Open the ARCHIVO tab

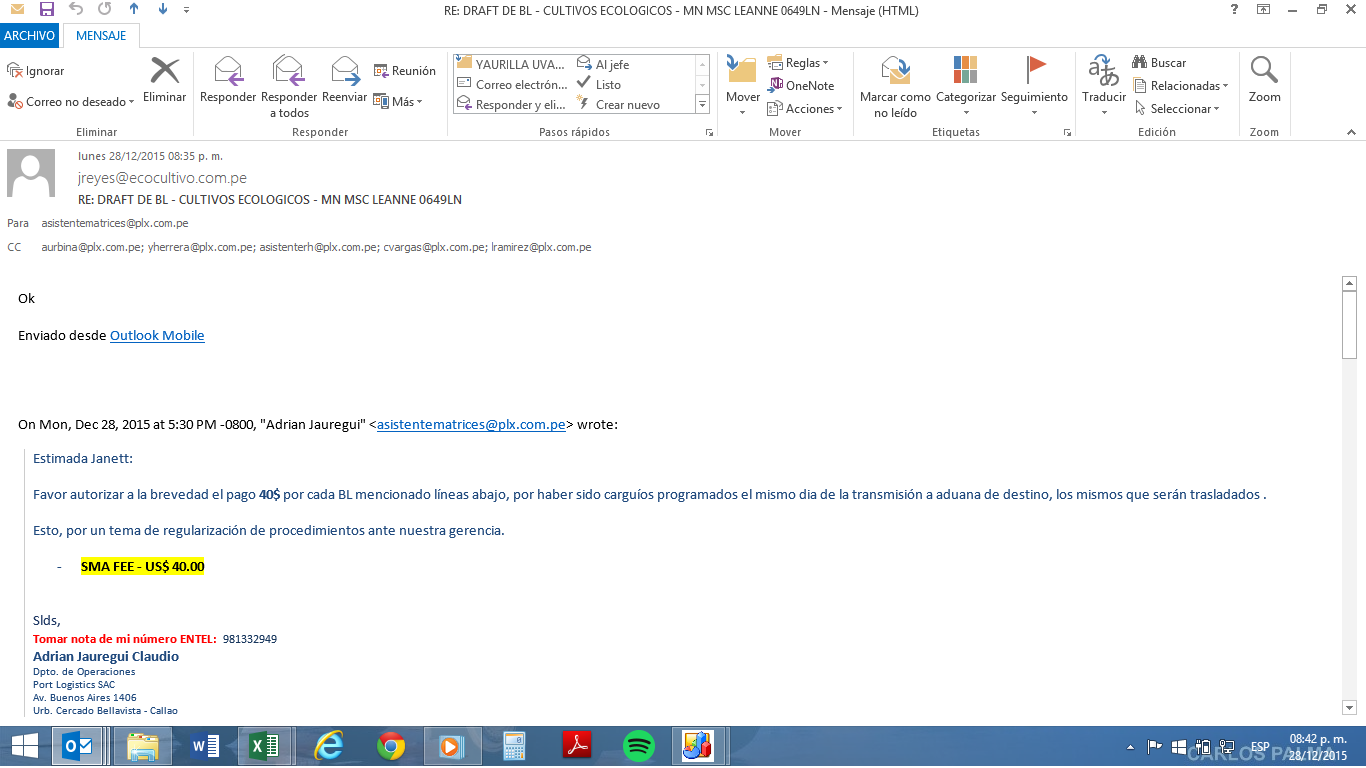(x=29, y=36)
